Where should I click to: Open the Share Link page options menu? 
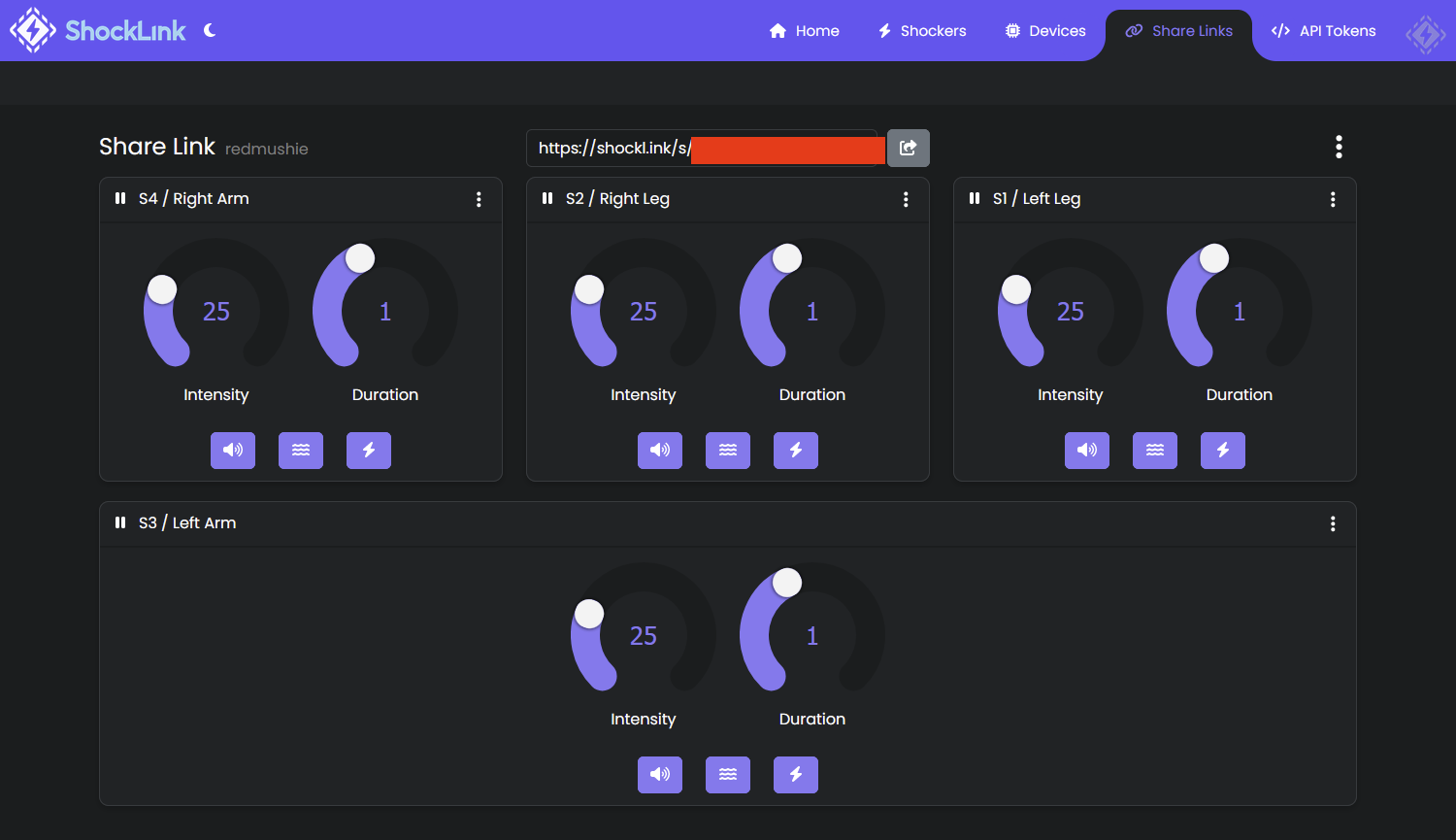pyautogui.click(x=1339, y=147)
